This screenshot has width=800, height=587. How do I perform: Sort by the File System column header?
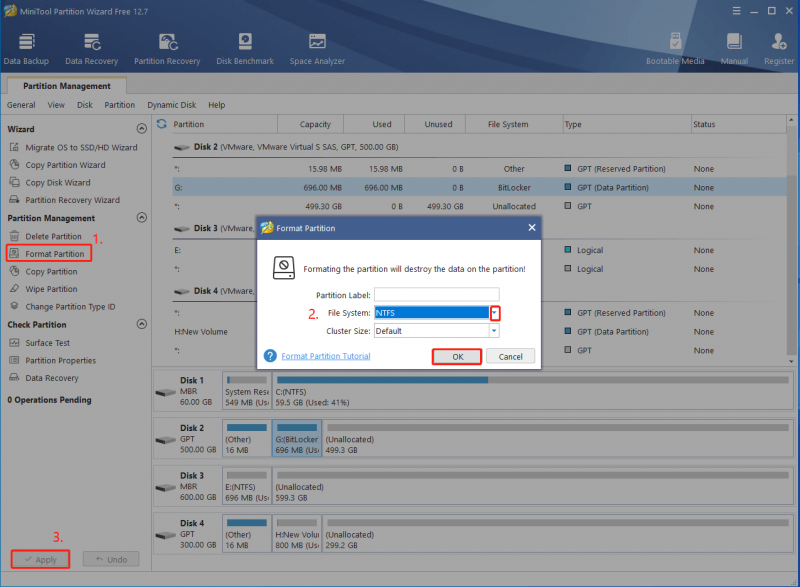point(514,124)
